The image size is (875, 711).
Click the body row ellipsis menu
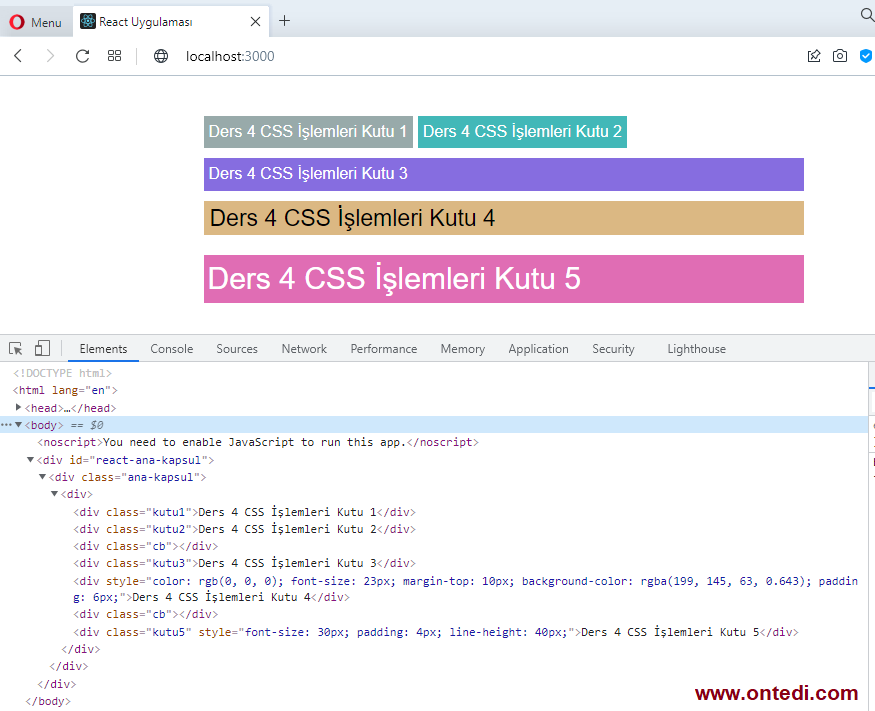coord(6,425)
